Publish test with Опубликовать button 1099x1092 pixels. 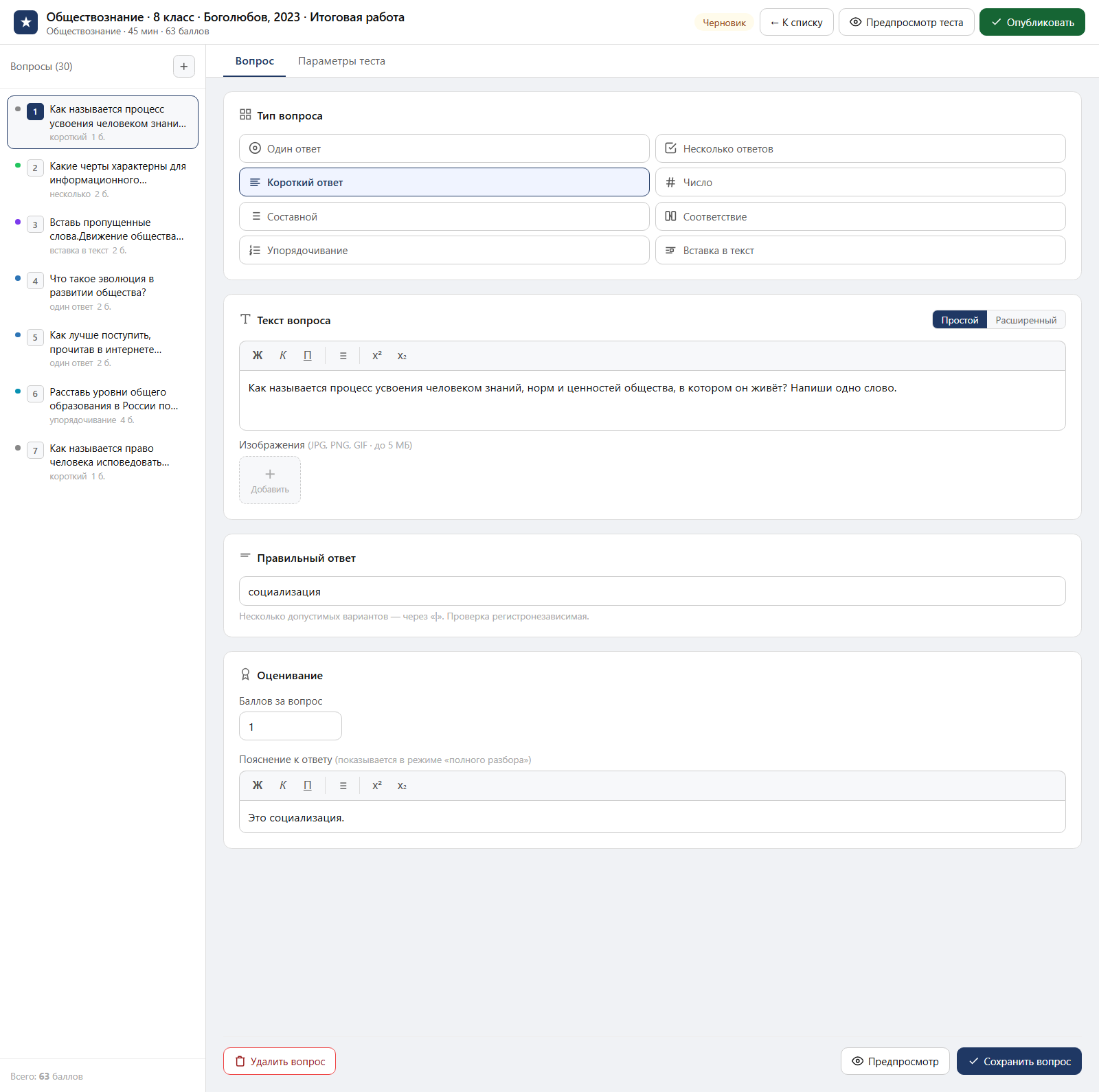coord(1032,22)
